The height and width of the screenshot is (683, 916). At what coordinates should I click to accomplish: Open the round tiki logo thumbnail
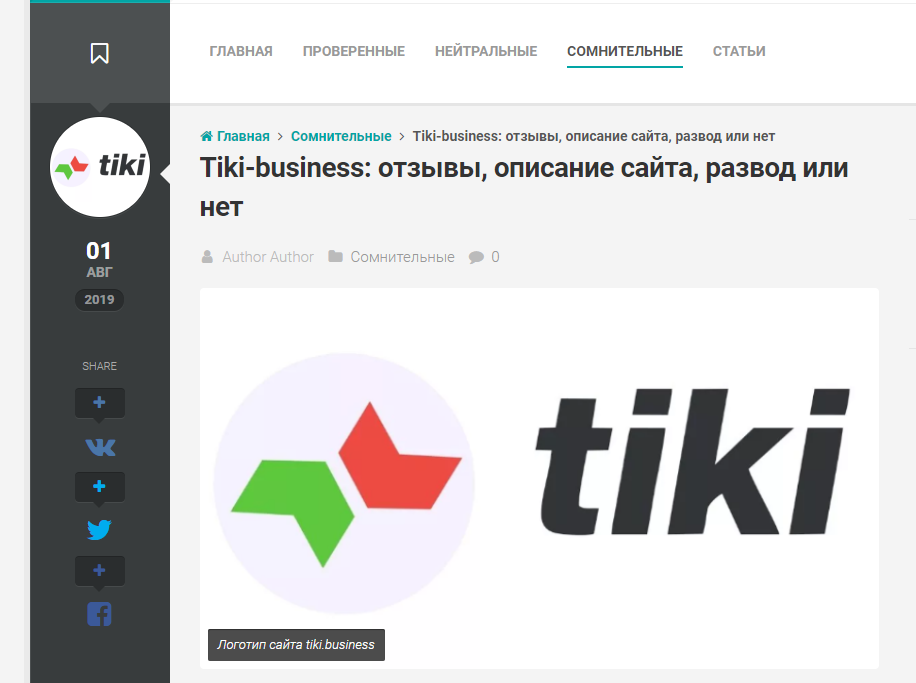click(100, 167)
